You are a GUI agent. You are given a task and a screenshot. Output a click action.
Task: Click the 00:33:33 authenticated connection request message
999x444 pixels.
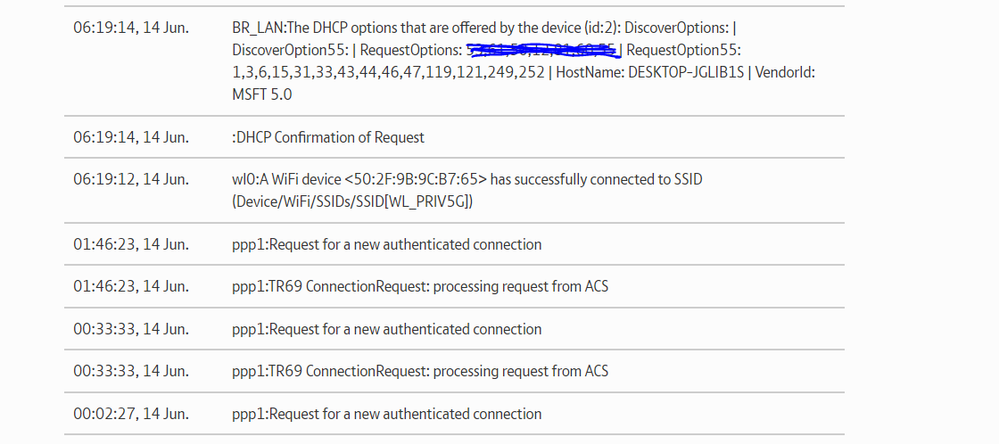(386, 329)
